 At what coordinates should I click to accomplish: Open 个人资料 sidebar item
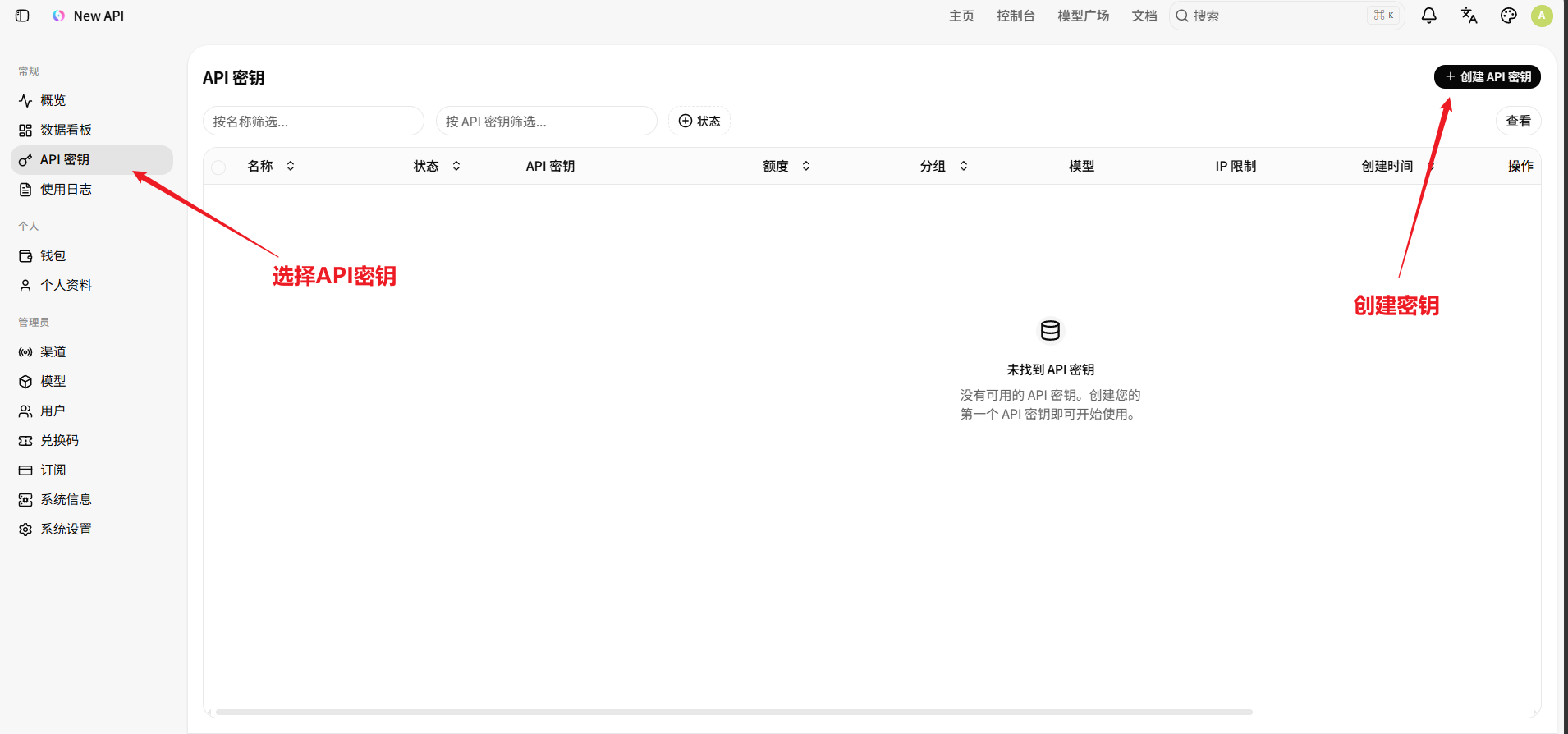point(92,285)
